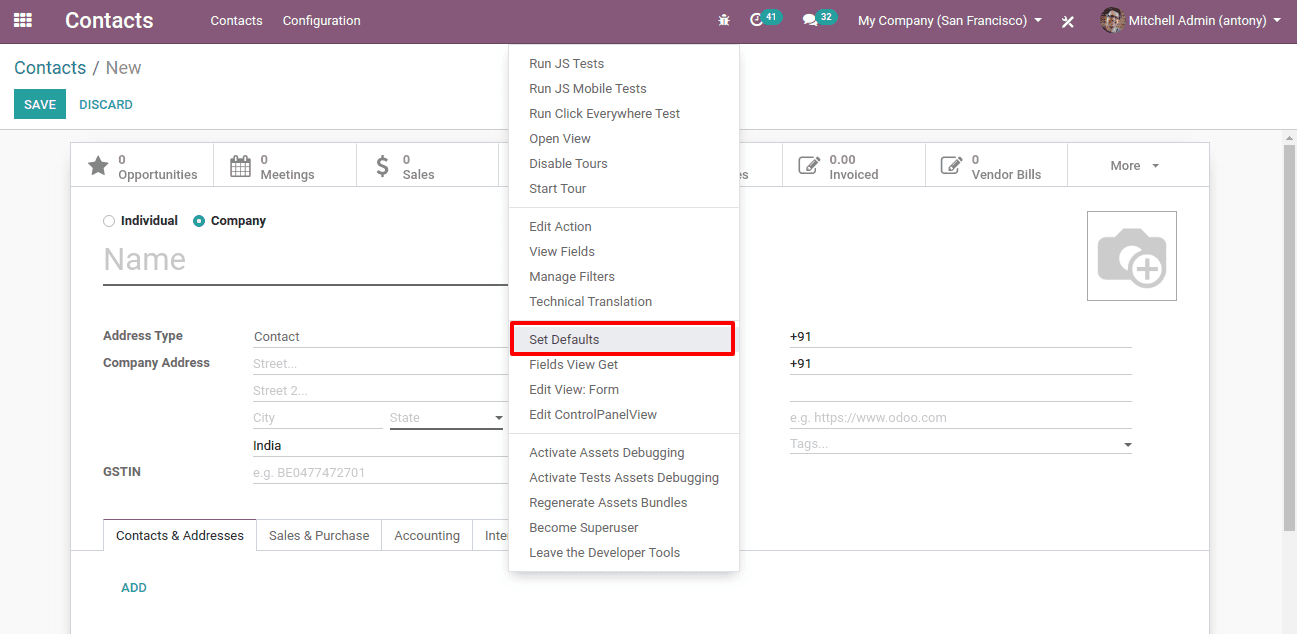Open the apps grid menu icon

tap(23, 20)
